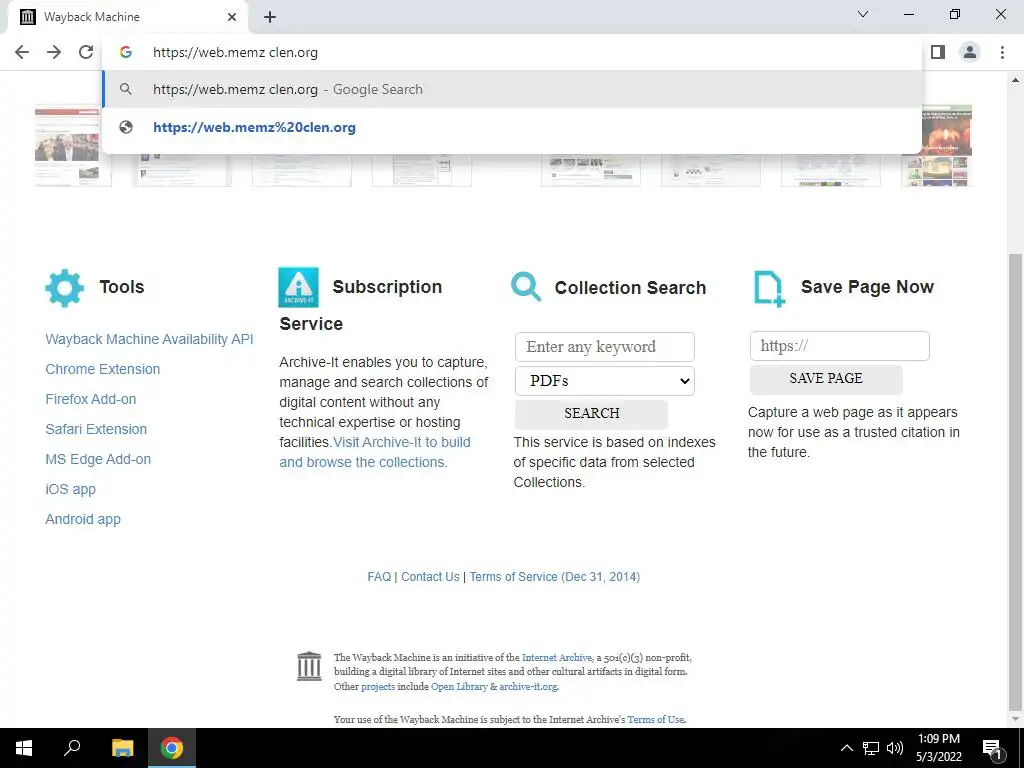Open the volume speaker tray icon
Image resolution: width=1024 pixels, height=768 pixels.
[895, 748]
